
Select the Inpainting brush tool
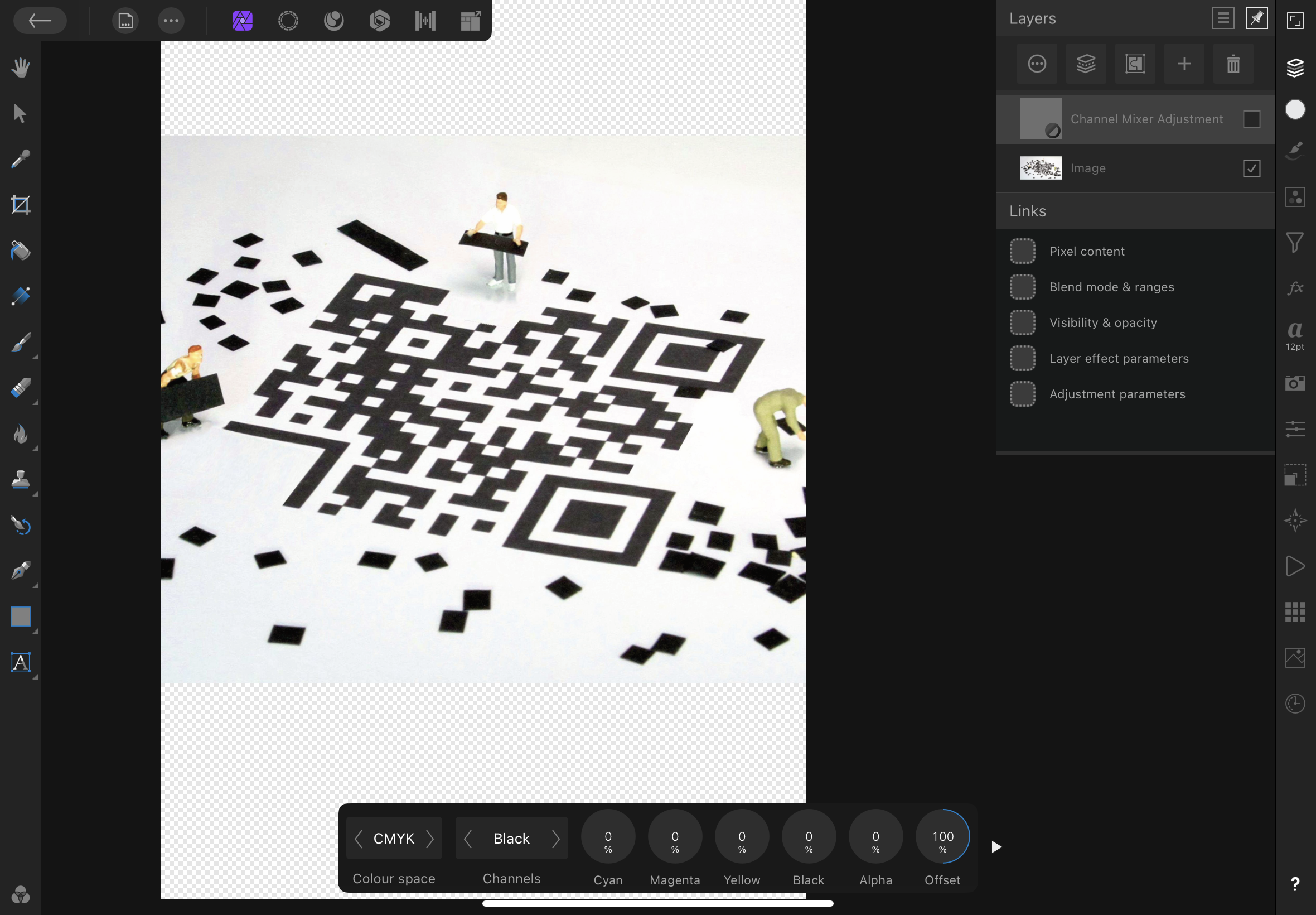point(21,525)
